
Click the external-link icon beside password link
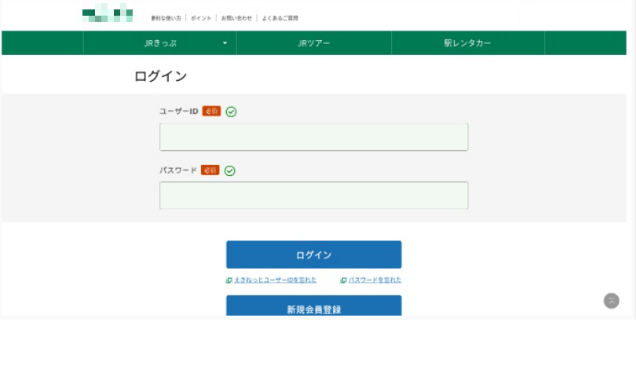pyautogui.click(x=344, y=280)
